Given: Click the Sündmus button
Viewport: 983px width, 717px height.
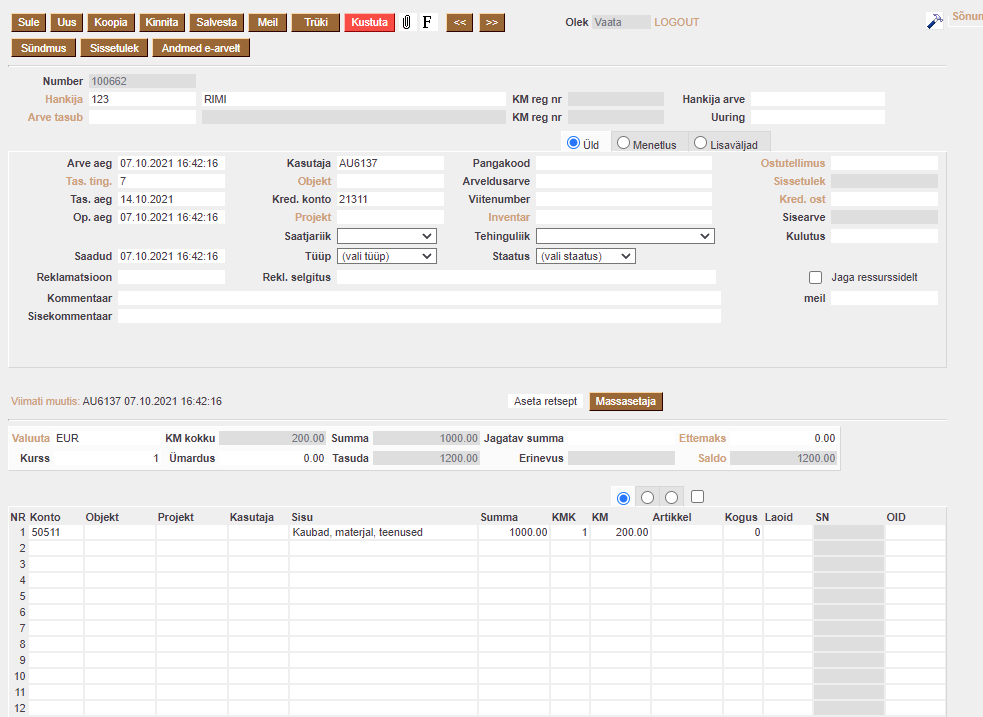Looking at the screenshot, I should click(x=43, y=48).
